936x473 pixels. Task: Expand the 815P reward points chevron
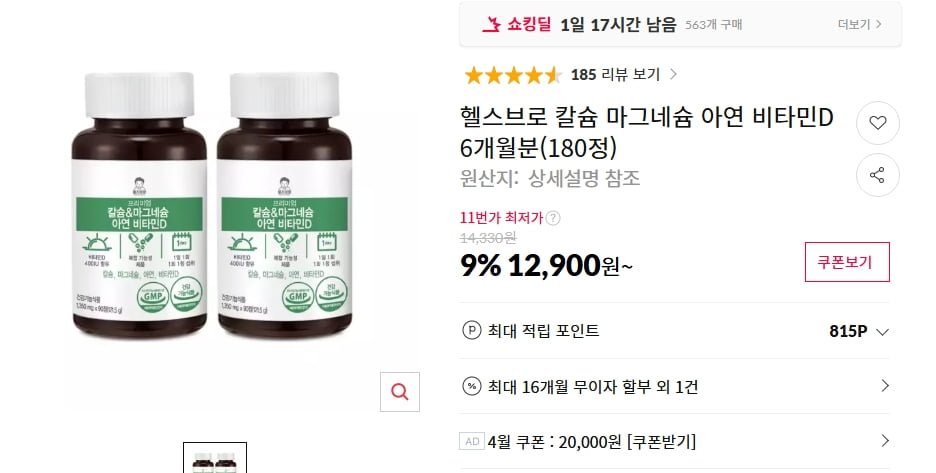tap(882, 332)
